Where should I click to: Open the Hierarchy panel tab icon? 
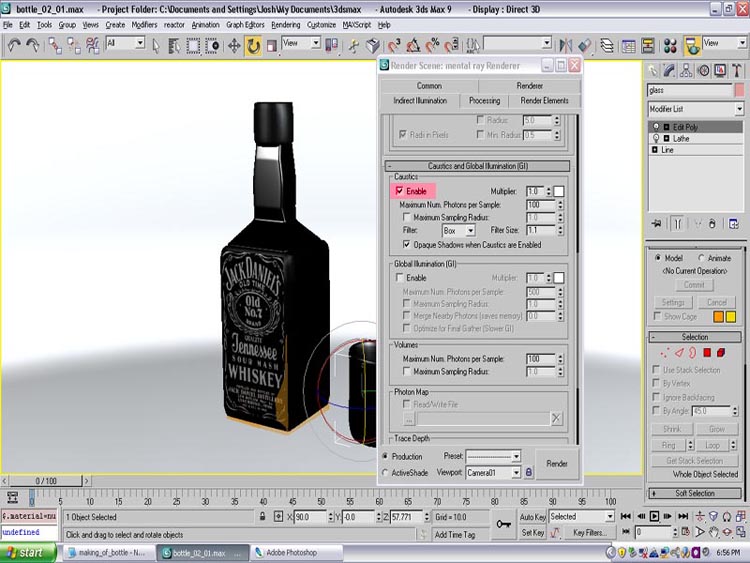click(x=688, y=70)
